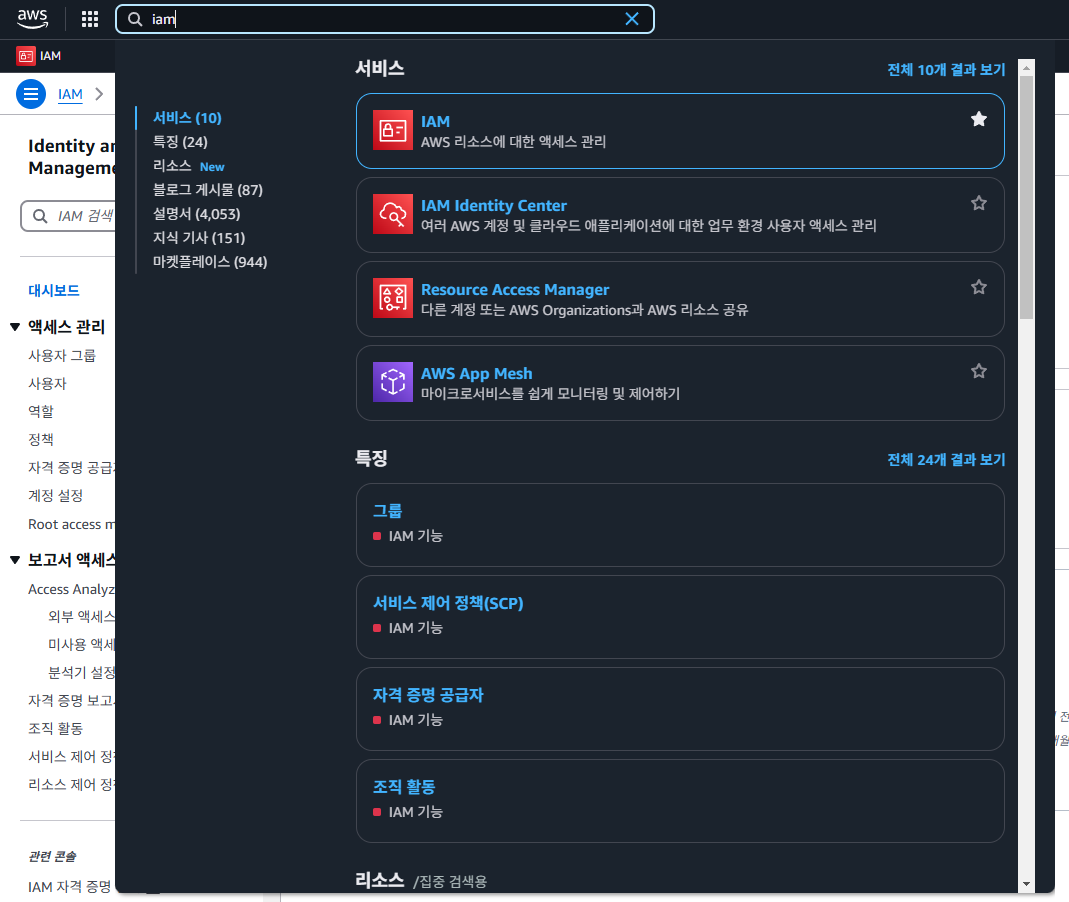Open the 그룹 feature result
This screenshot has width=1069, height=902.
coord(387,511)
